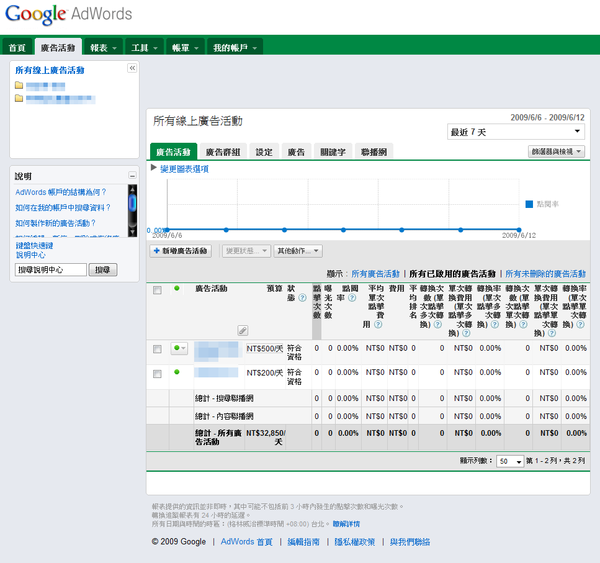Viewport: 600px width, 563px height.
Task: Open the AdWords 帳戶的結構為何 help link
Action: pyautogui.click(x=61, y=192)
